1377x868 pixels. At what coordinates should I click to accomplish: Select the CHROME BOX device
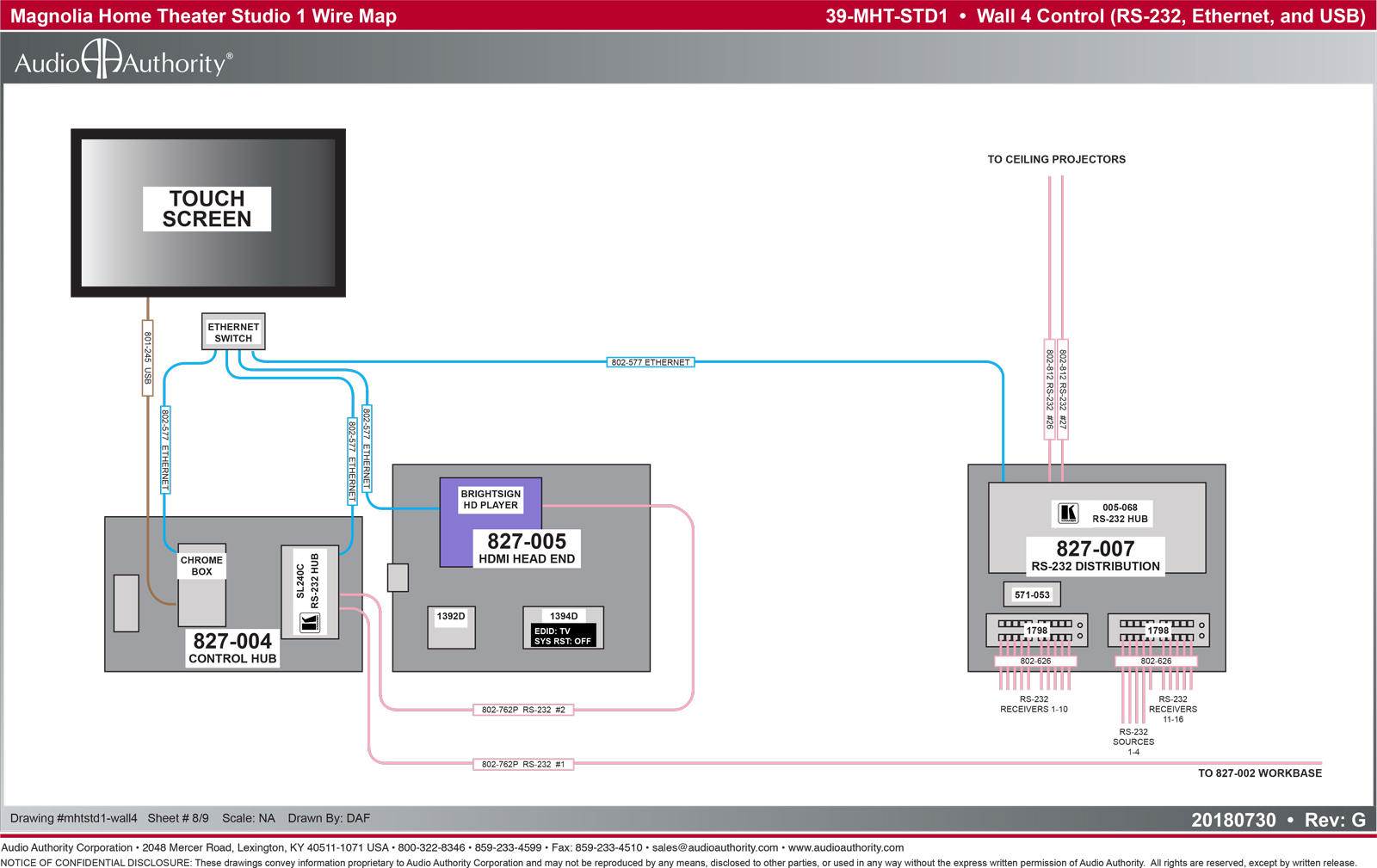(202, 585)
